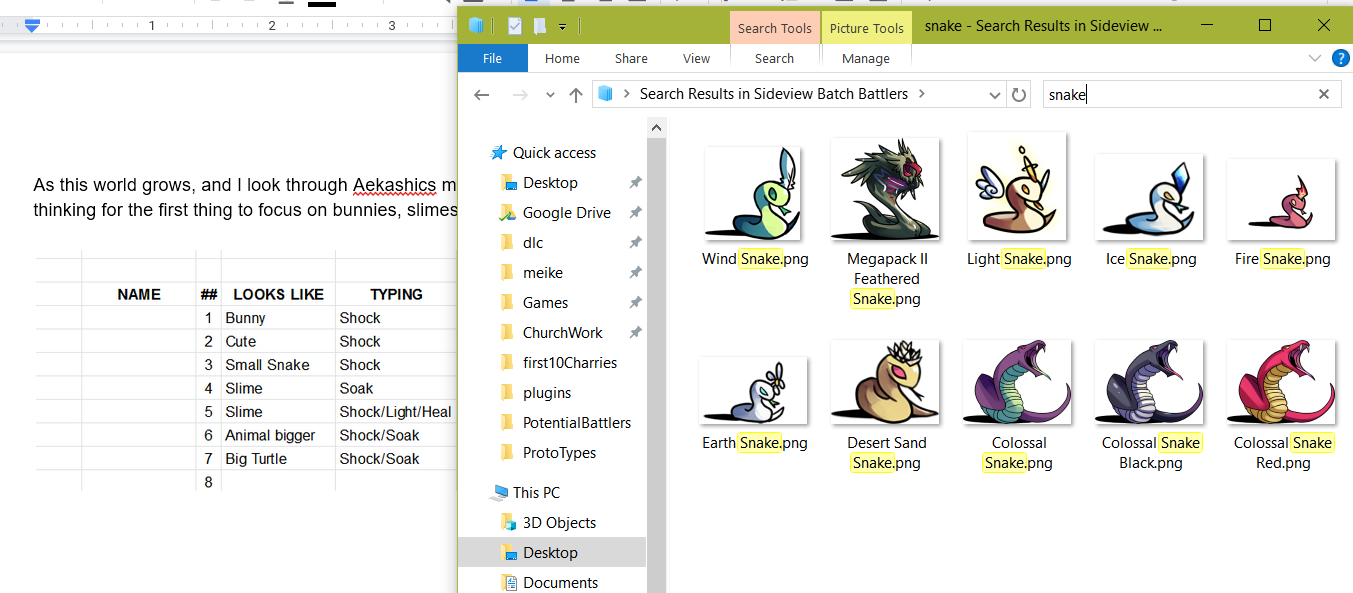Select Megapack II Feathered Snake image
The width and height of the screenshot is (1353, 593).
(885, 190)
